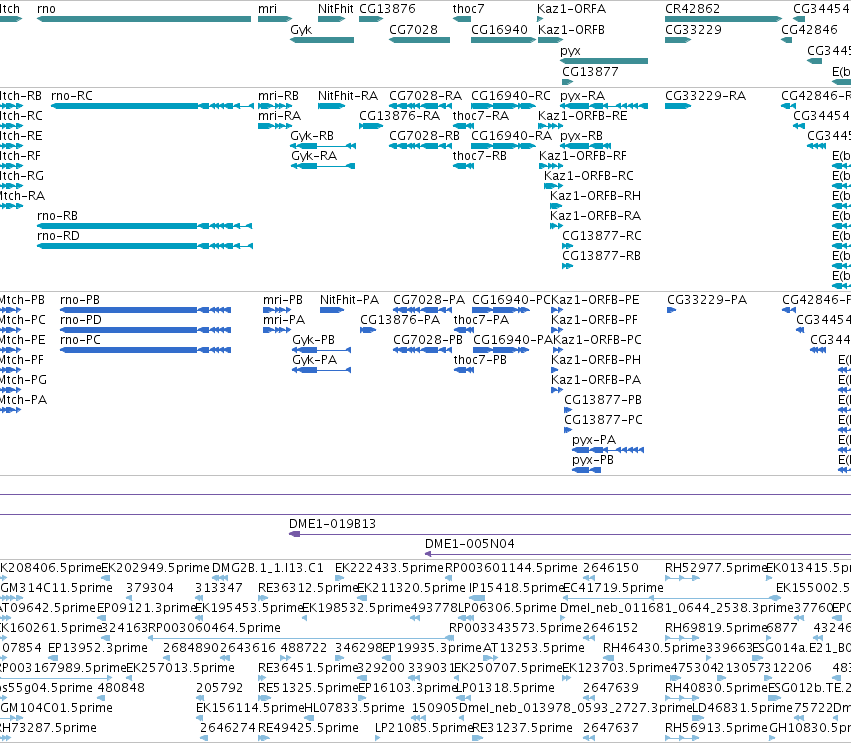851x743 pixels.
Task: Open the RH56913.5prime EST label
Action: pyautogui.click(x=716, y=728)
